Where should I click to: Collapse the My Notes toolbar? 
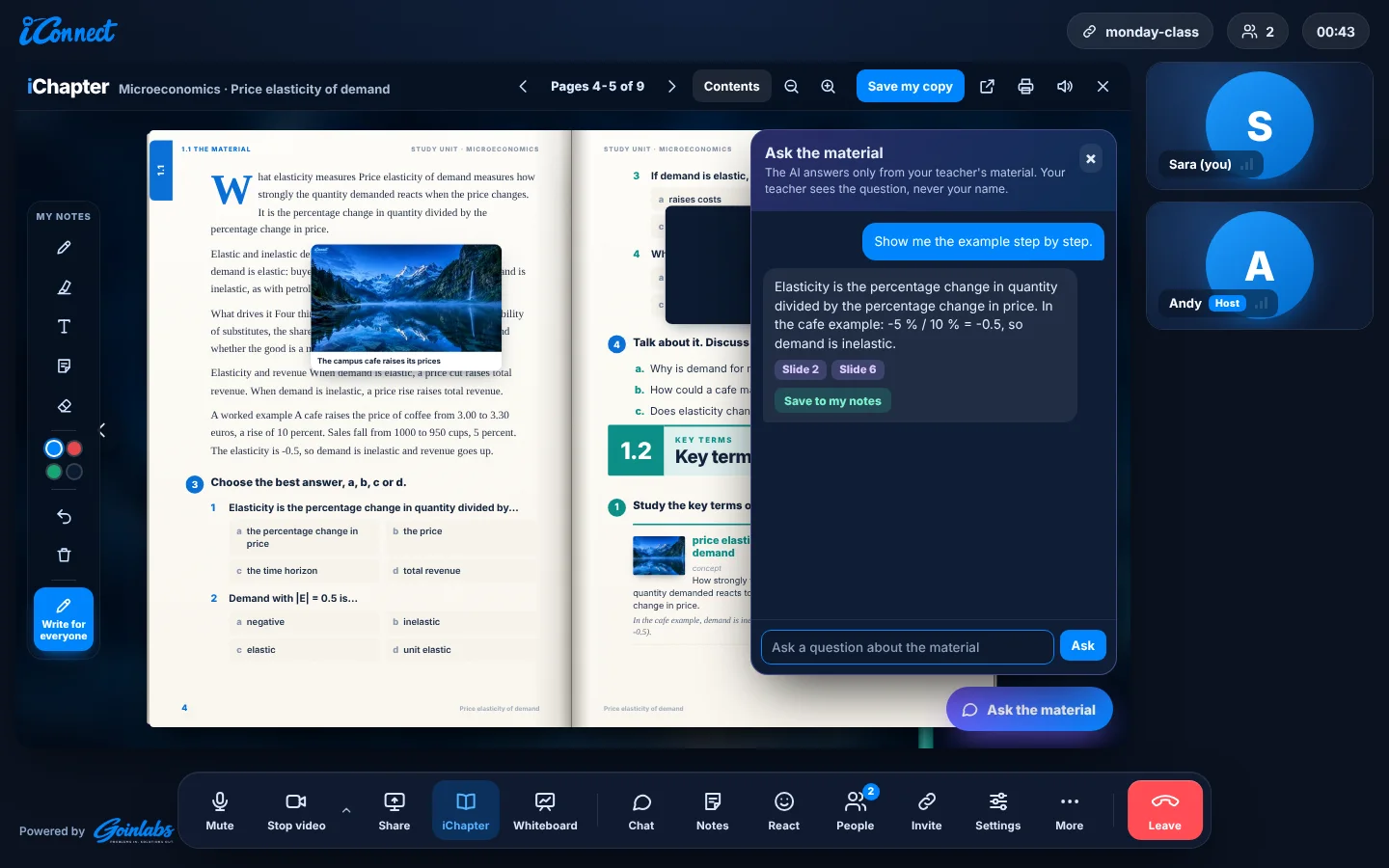click(x=102, y=430)
